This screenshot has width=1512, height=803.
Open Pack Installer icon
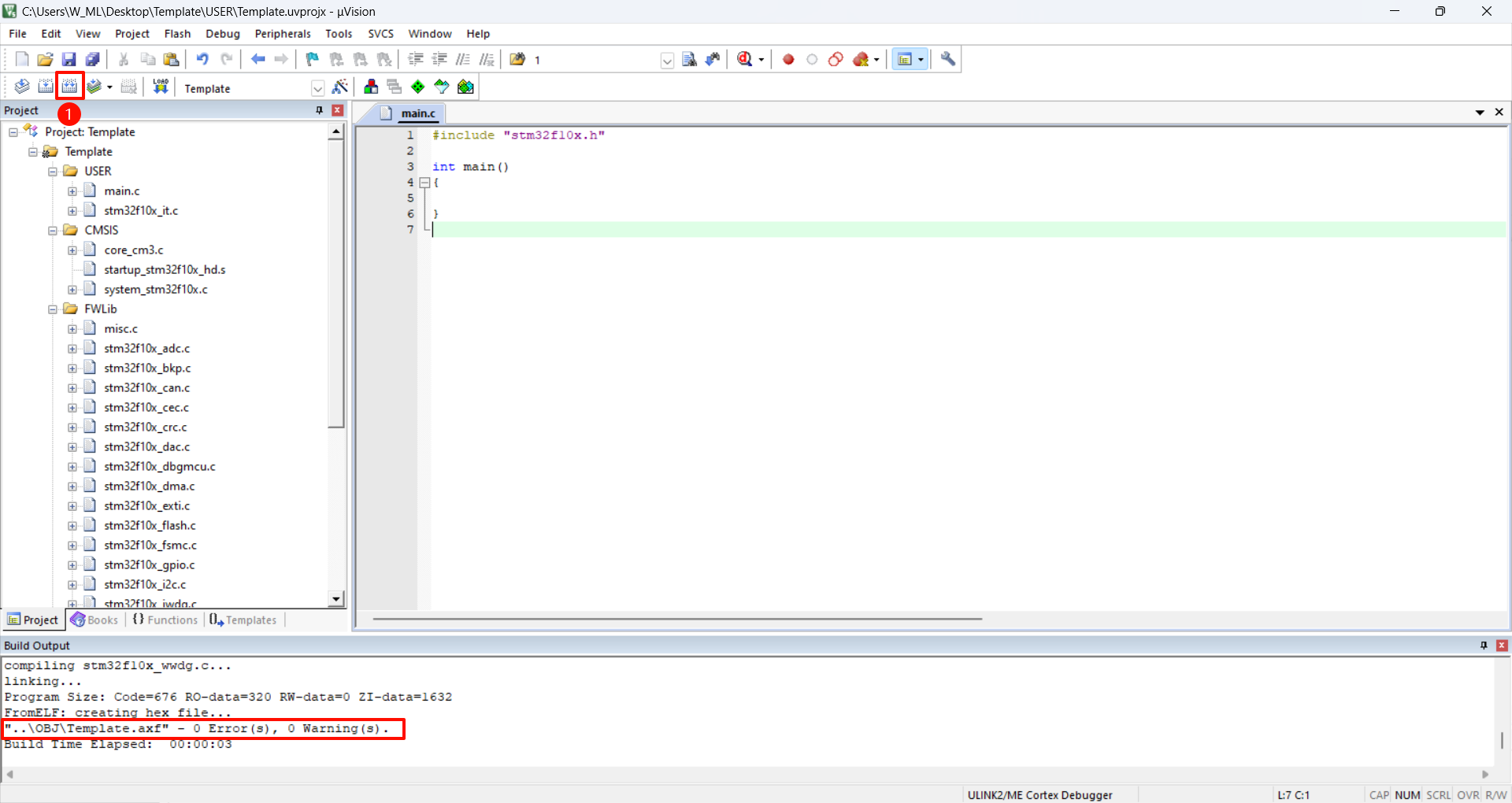[465, 87]
